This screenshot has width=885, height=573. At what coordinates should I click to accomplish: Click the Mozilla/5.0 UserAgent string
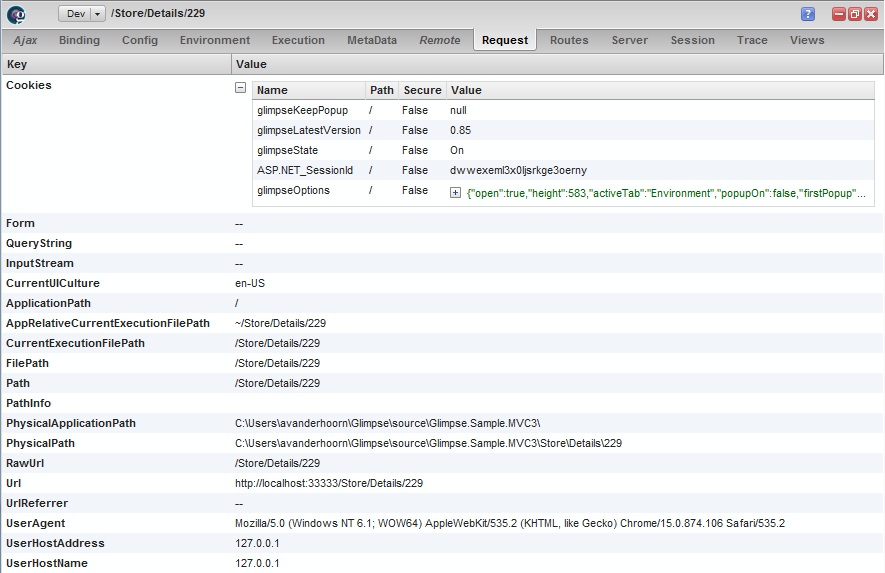(510, 523)
